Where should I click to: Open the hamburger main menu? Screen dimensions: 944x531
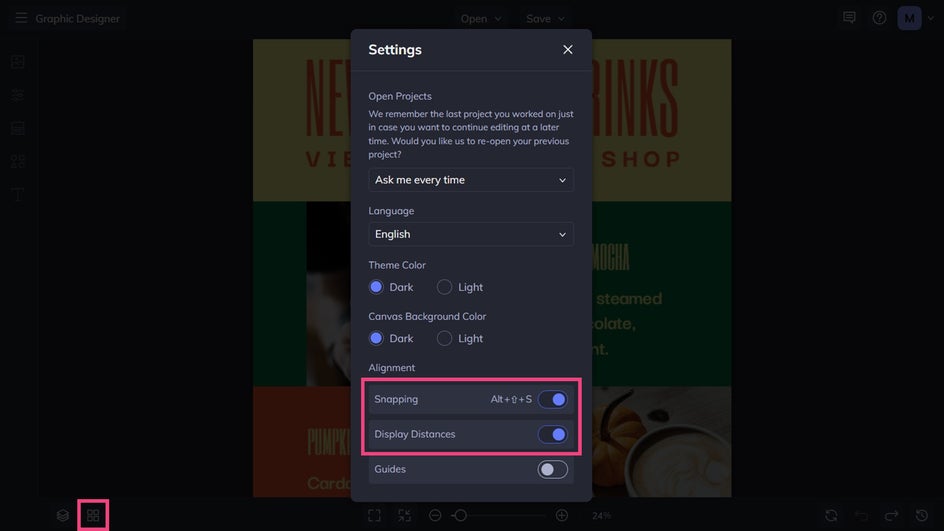coord(21,18)
